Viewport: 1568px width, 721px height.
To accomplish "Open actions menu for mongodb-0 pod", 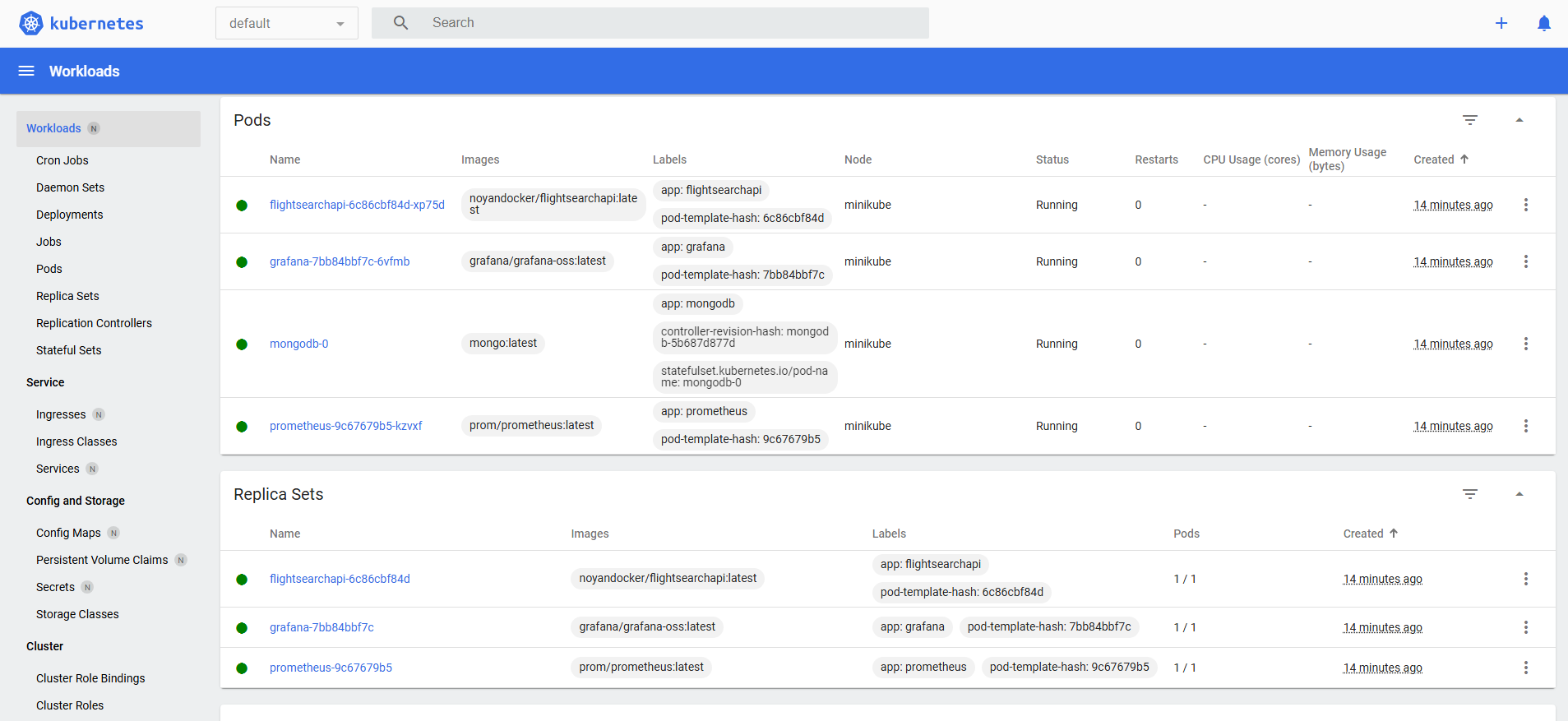I will click(1526, 344).
